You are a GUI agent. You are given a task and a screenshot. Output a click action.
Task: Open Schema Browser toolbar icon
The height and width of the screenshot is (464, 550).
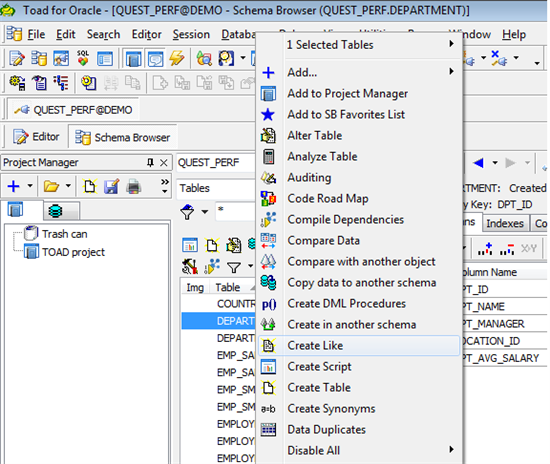[39, 58]
